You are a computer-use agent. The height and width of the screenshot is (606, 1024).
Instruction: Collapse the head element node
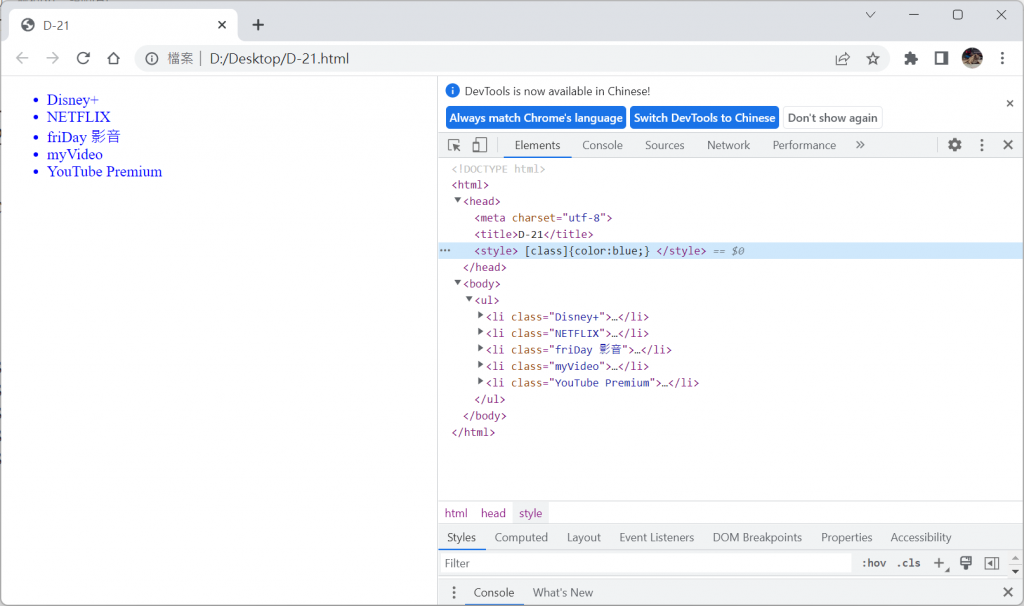(x=458, y=200)
